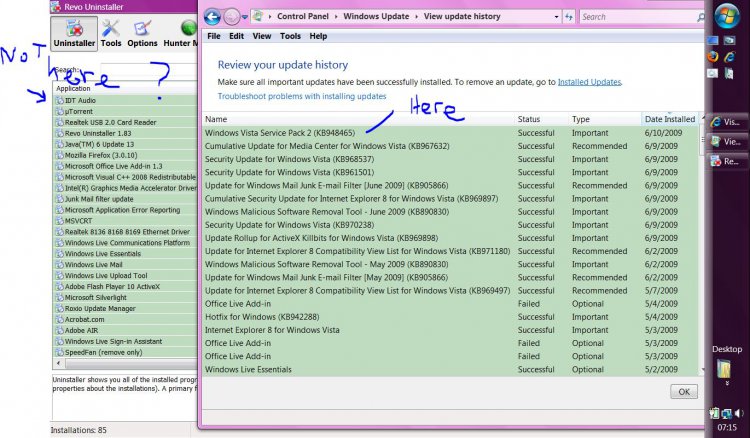
Task: Select Hotfix for Windows (KB942288) row
Action: [450, 317]
